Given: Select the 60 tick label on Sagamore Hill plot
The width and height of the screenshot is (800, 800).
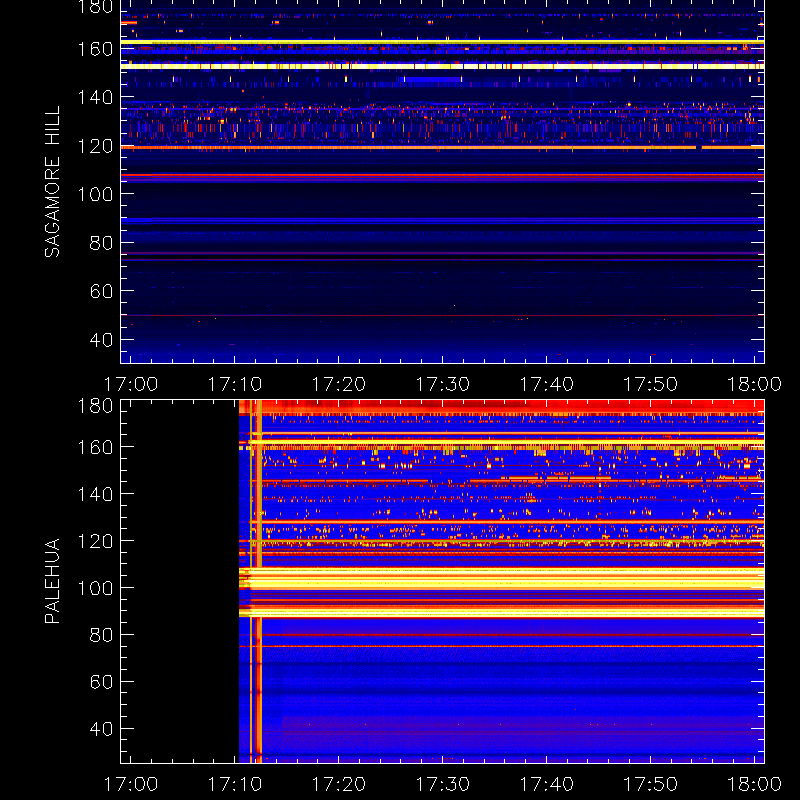Looking at the screenshot, I should [101, 291].
